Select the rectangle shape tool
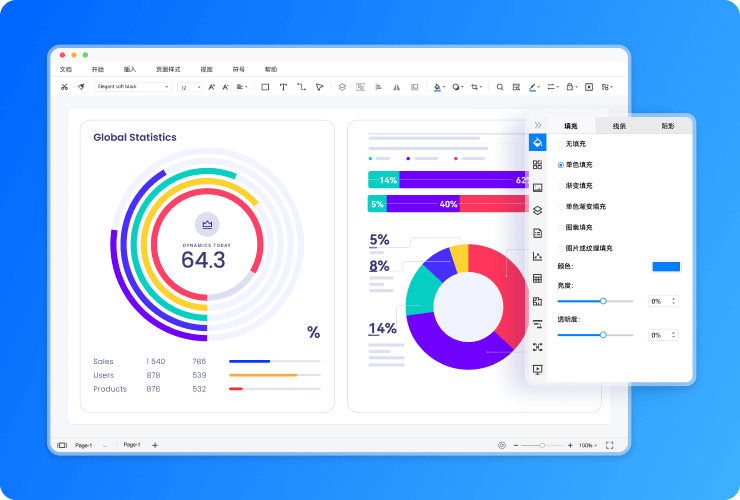Viewport: 740px width, 500px height. point(265,87)
